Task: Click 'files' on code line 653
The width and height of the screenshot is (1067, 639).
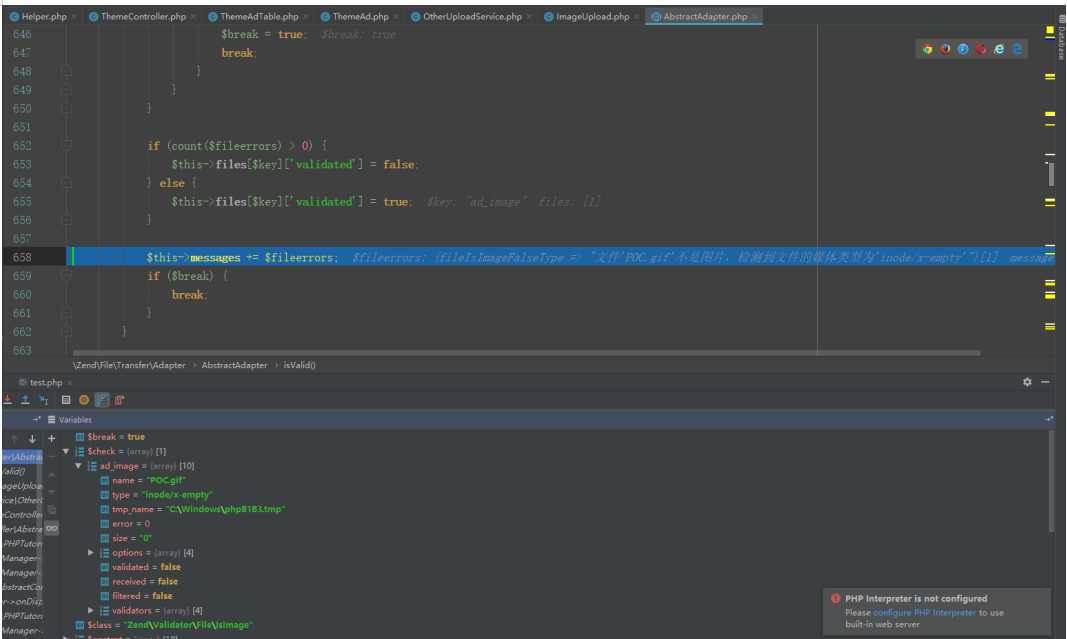Action: tap(231, 165)
